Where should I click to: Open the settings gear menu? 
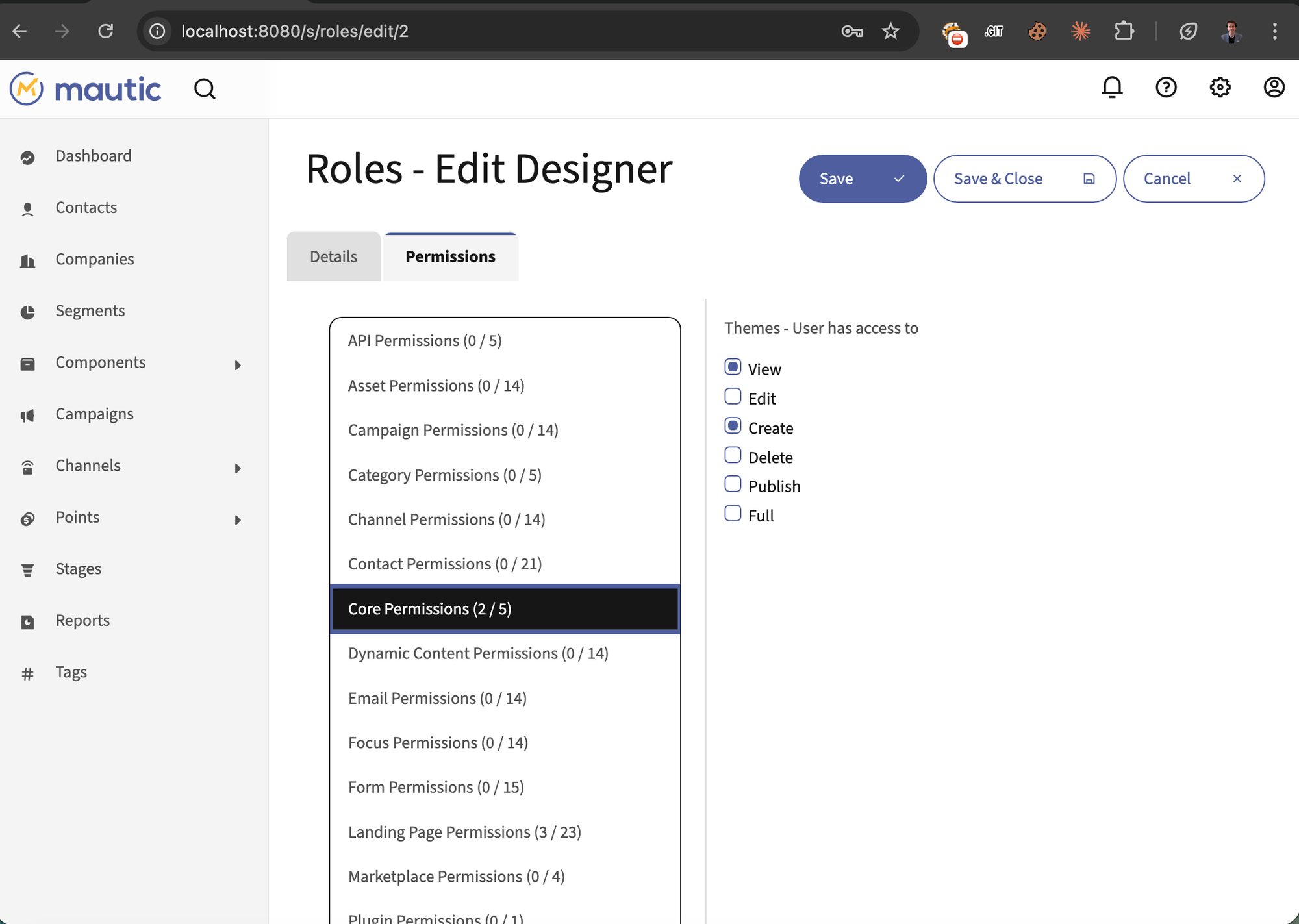[x=1220, y=87]
